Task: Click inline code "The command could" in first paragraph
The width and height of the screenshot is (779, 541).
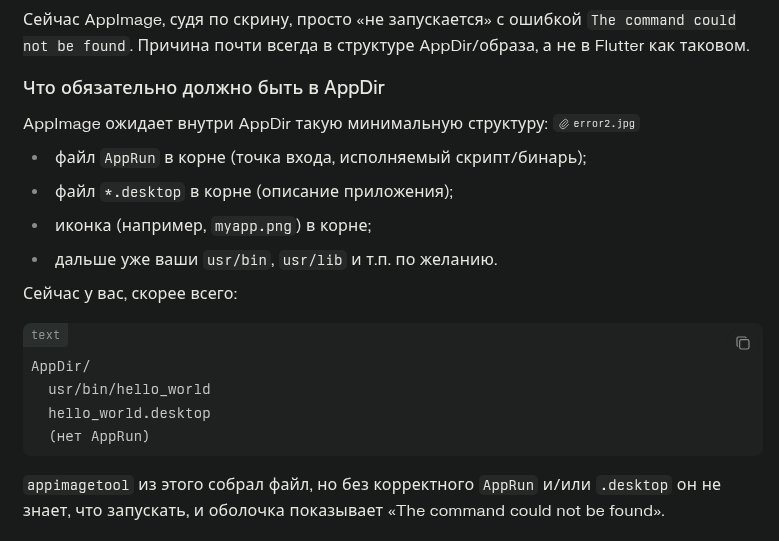Action: point(663,20)
